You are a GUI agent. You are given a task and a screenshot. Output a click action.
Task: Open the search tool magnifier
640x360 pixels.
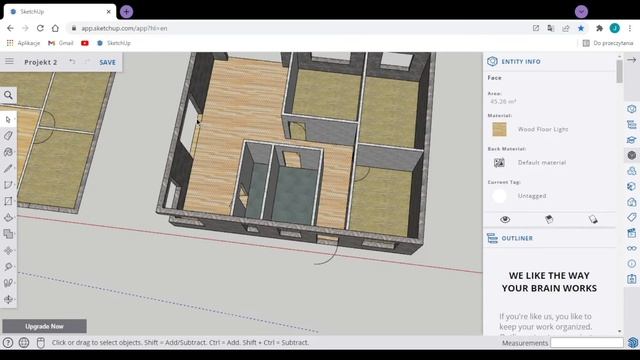[x=8, y=95]
